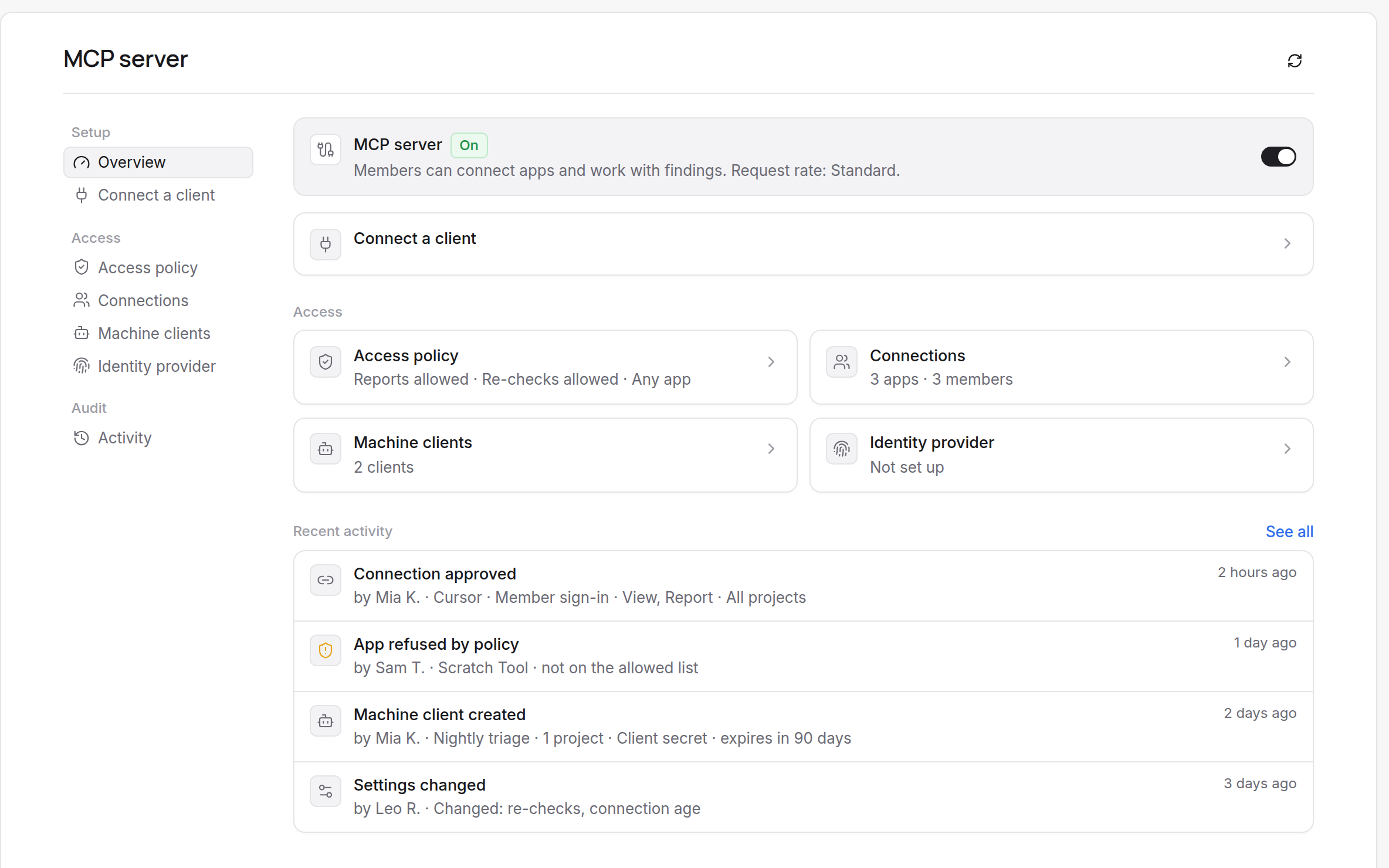
Task: Click robot icon on Machine client created row
Action: (326, 721)
